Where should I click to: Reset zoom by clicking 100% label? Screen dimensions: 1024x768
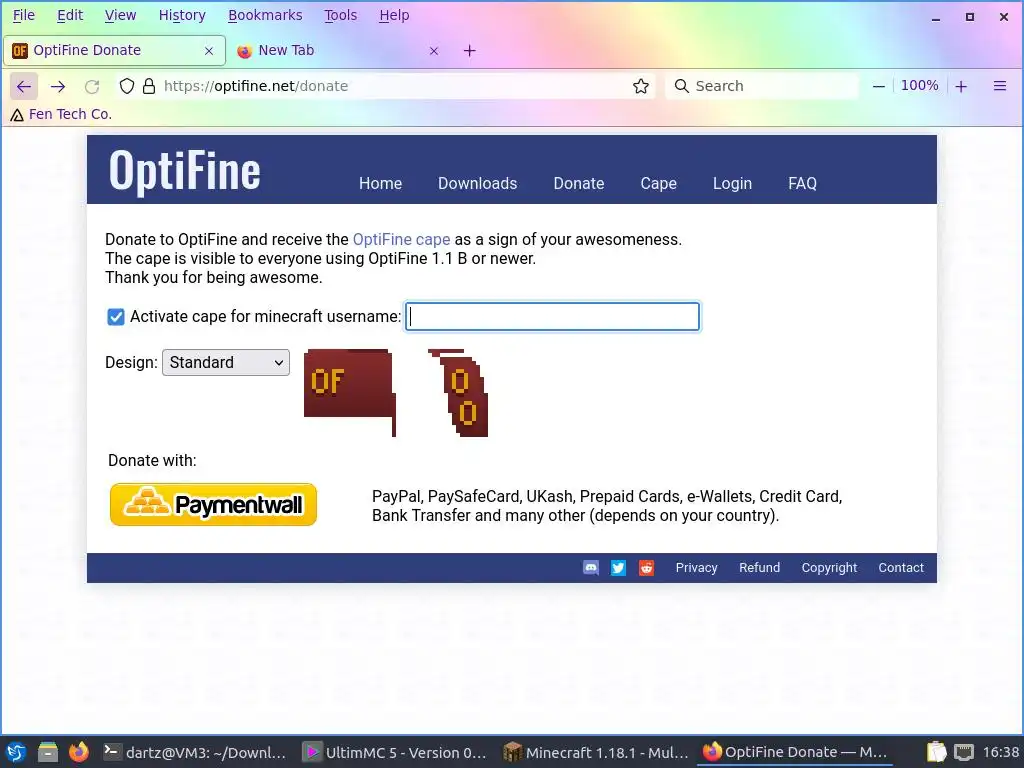(x=920, y=86)
